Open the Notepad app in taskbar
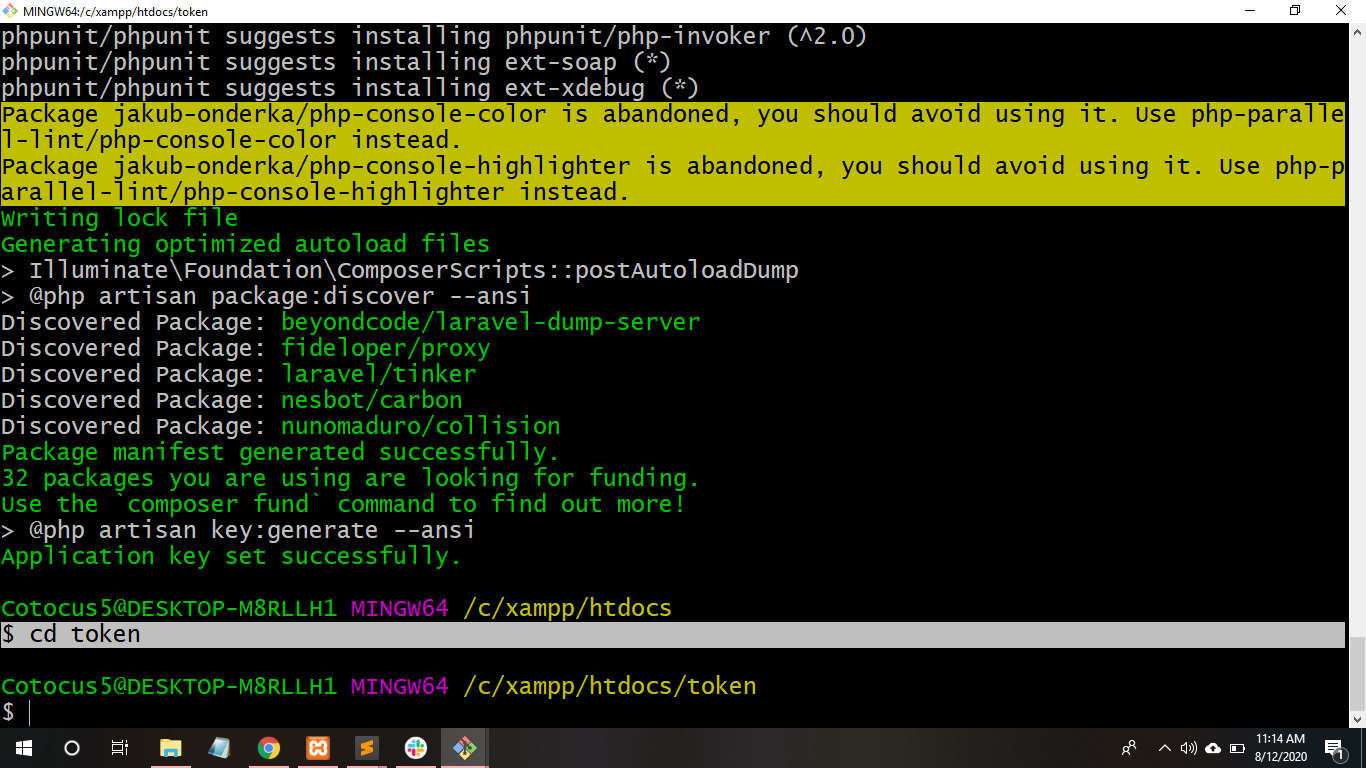The width and height of the screenshot is (1366, 768). pos(219,747)
